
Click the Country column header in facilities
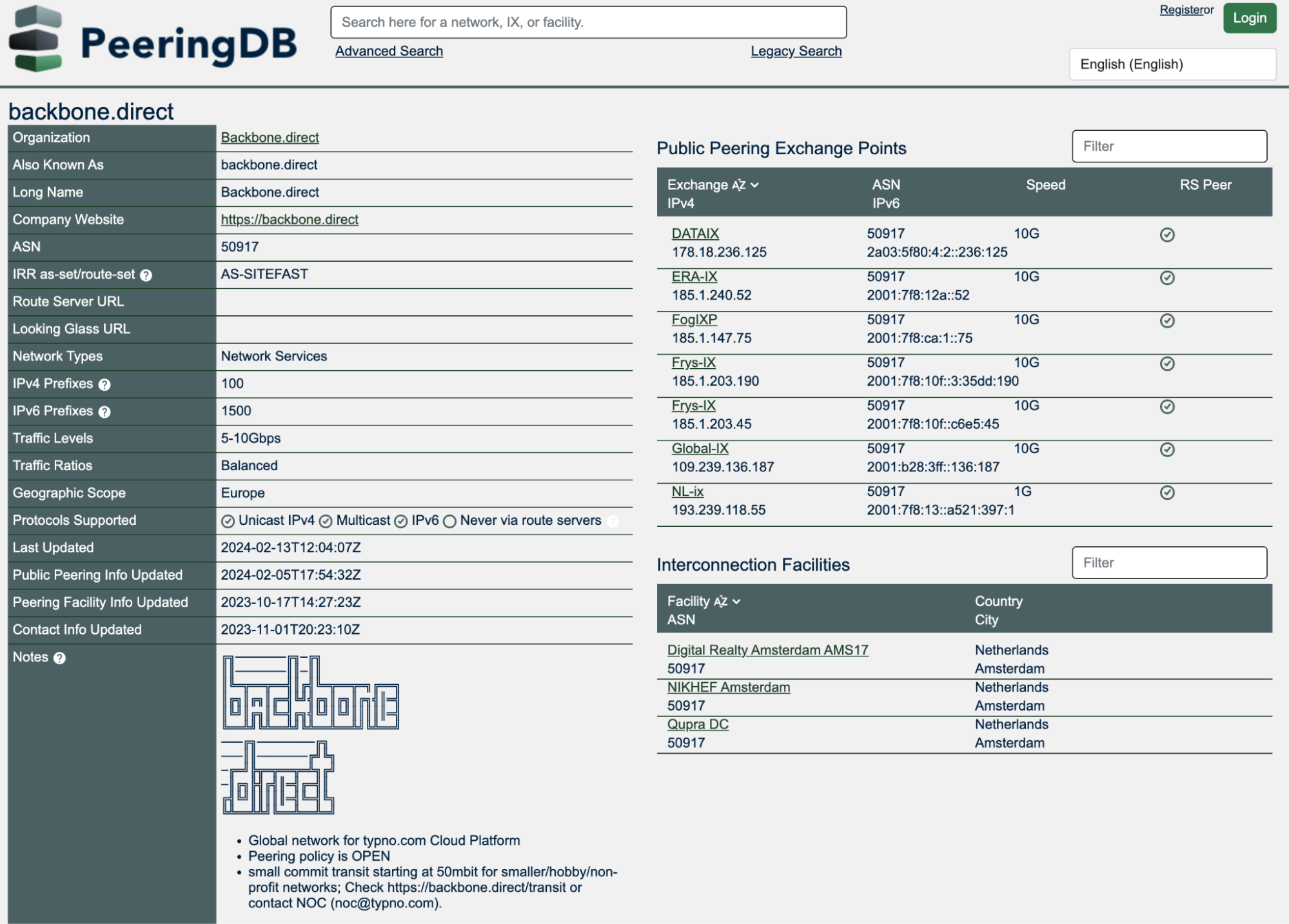(998, 601)
